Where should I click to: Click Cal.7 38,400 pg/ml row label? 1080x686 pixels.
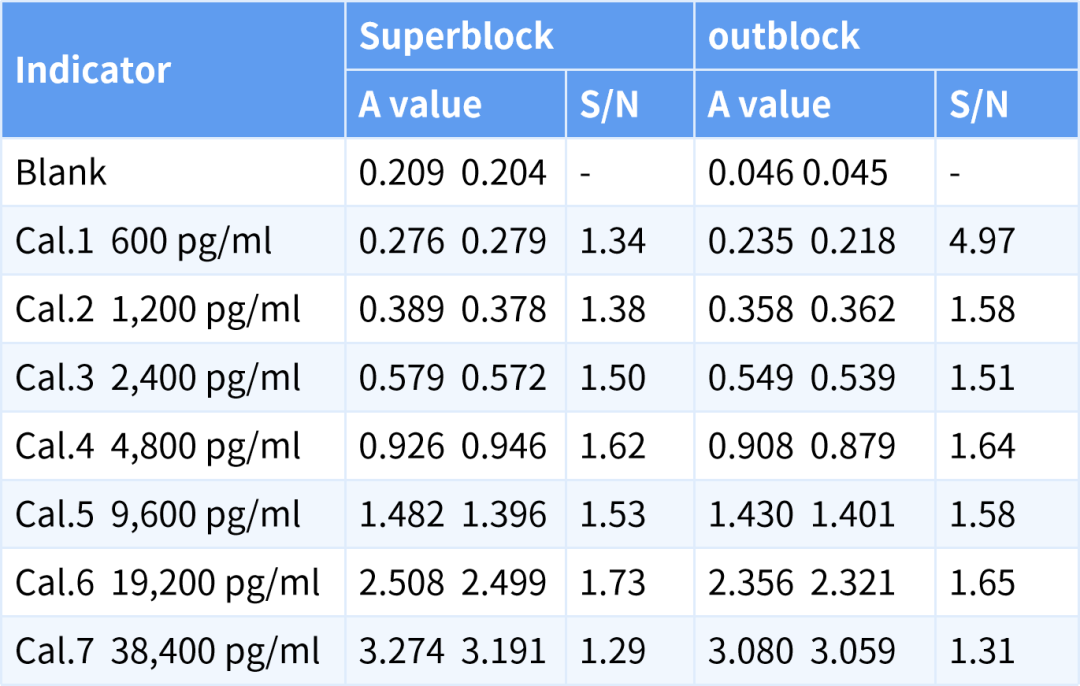(167, 651)
